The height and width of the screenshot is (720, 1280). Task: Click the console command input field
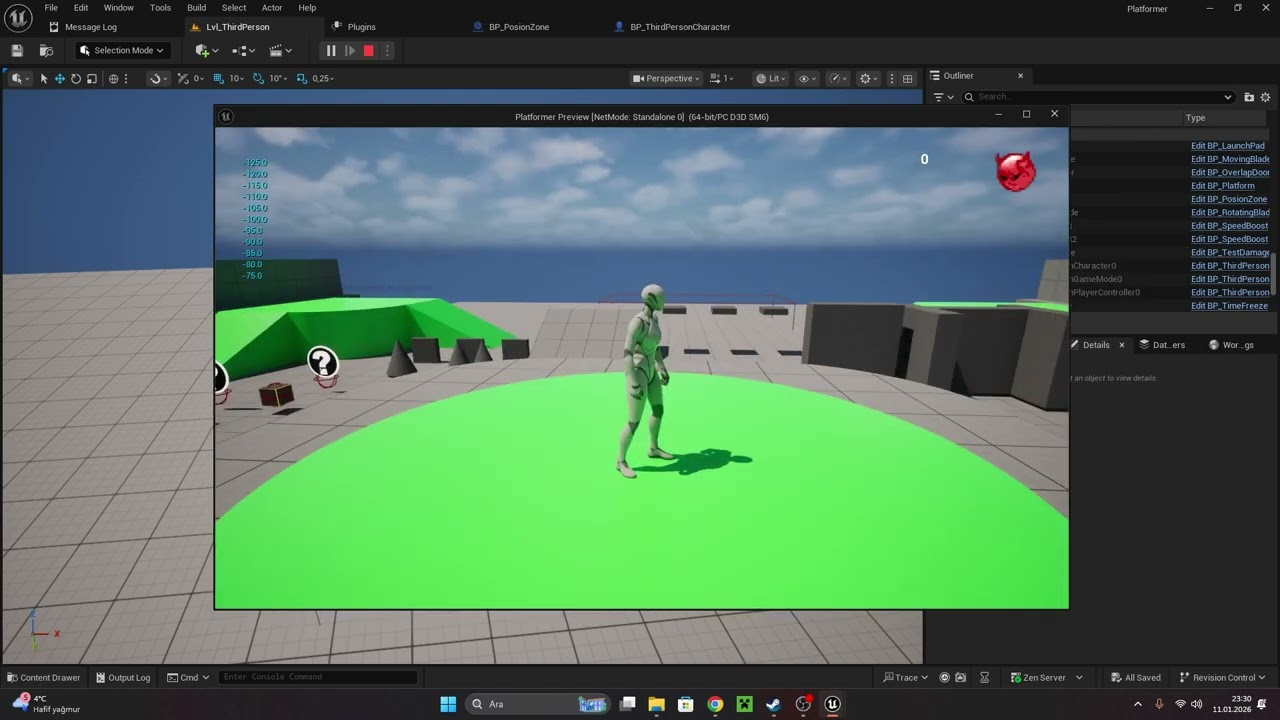[317, 677]
